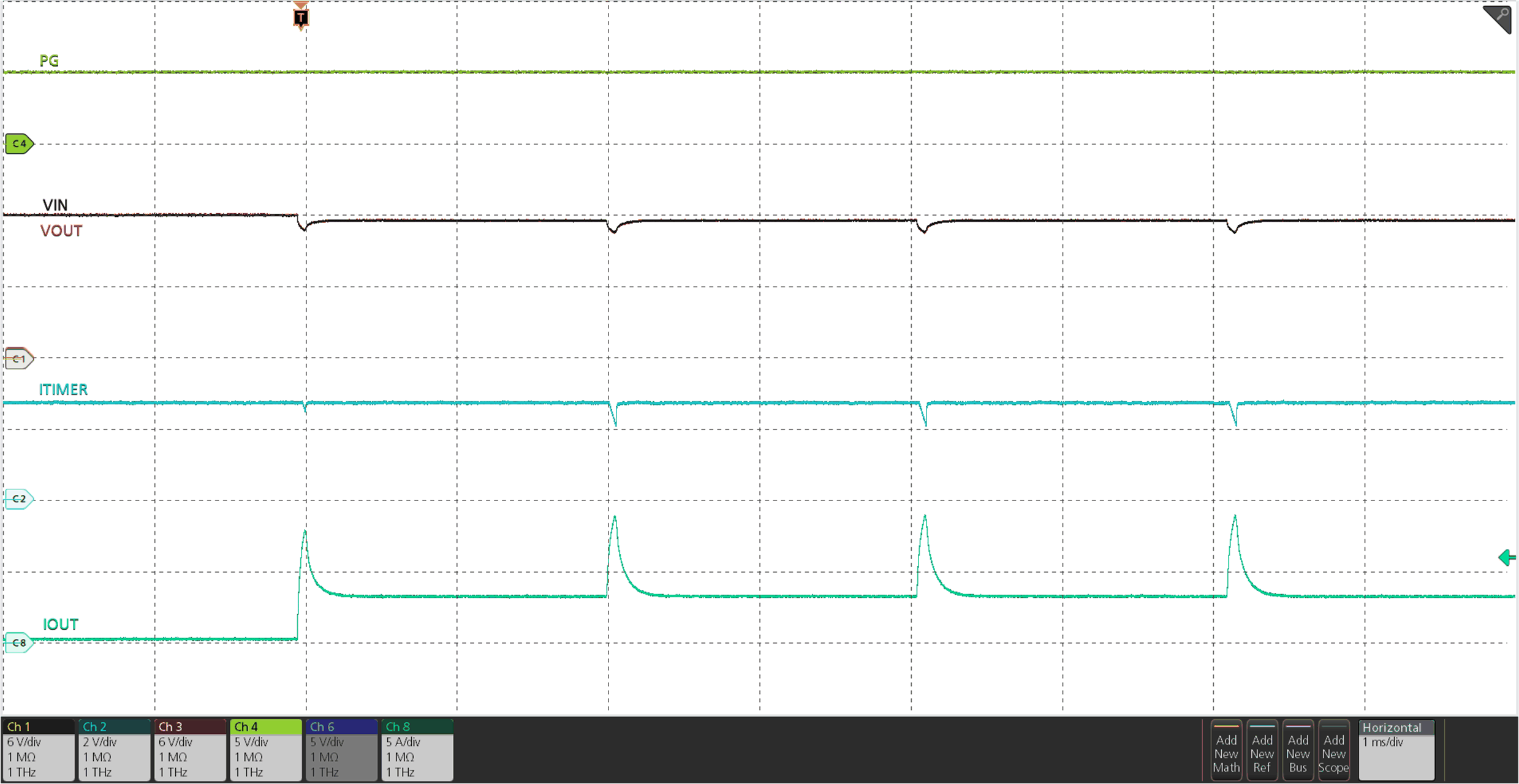Click the C1 waveform handle for VIN

click(x=18, y=358)
